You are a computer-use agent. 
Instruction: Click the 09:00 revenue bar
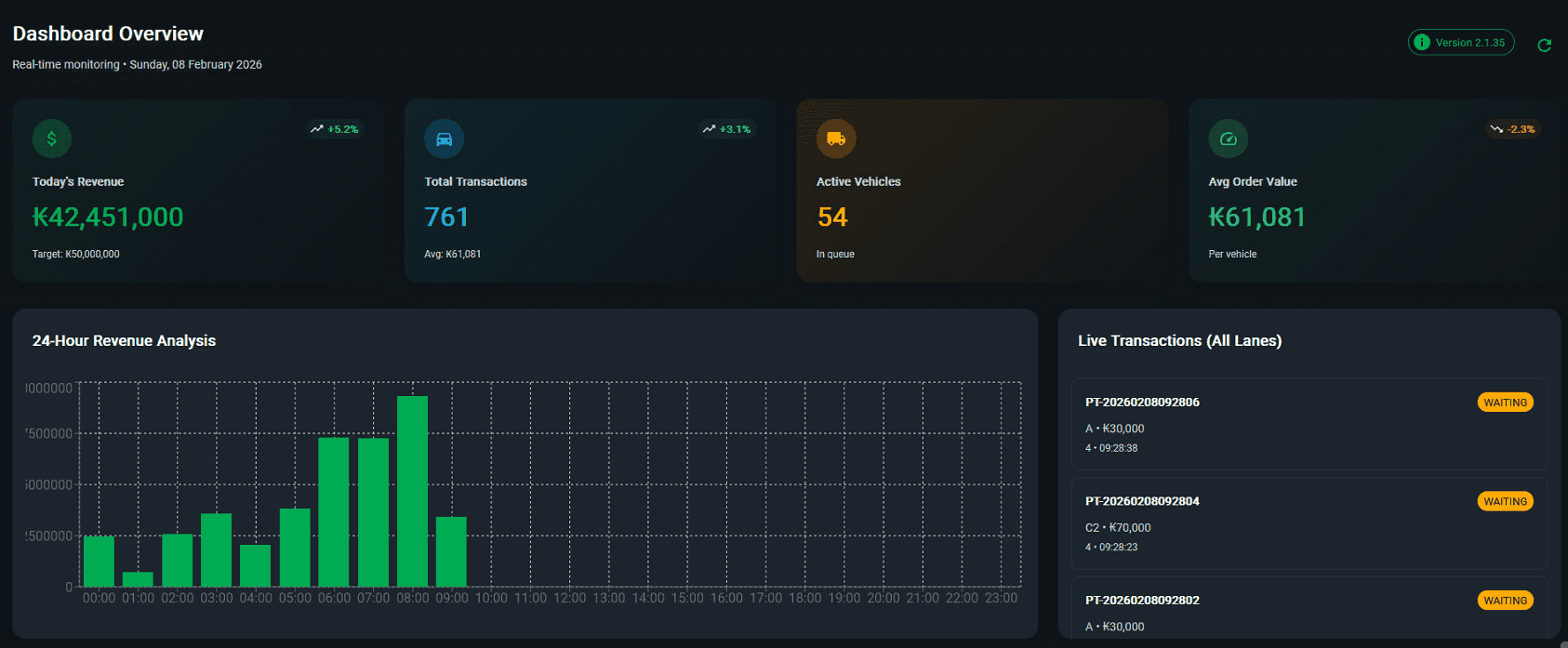coord(451,552)
